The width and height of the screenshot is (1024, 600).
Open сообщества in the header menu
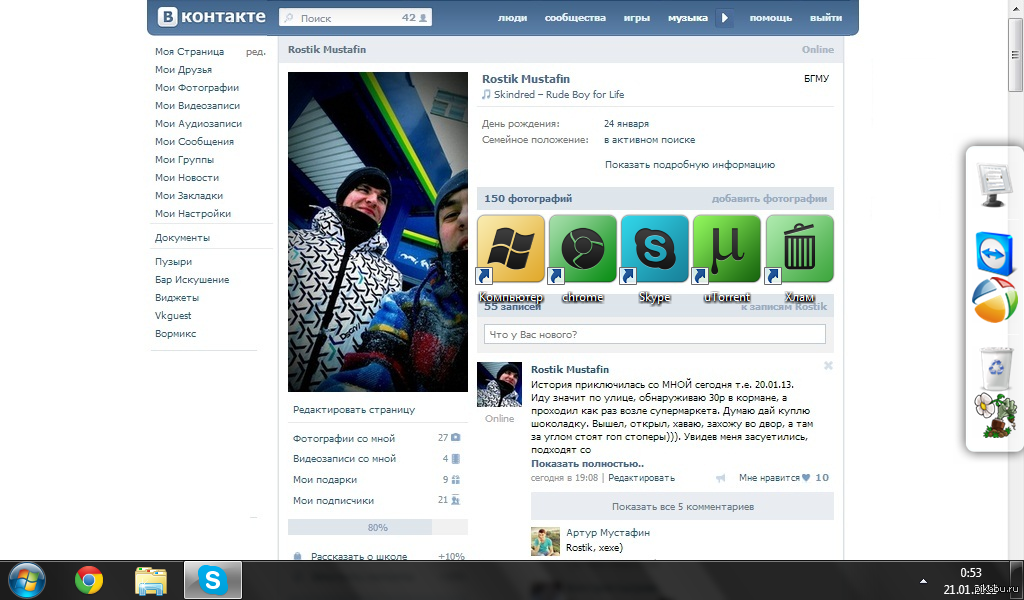(575, 18)
